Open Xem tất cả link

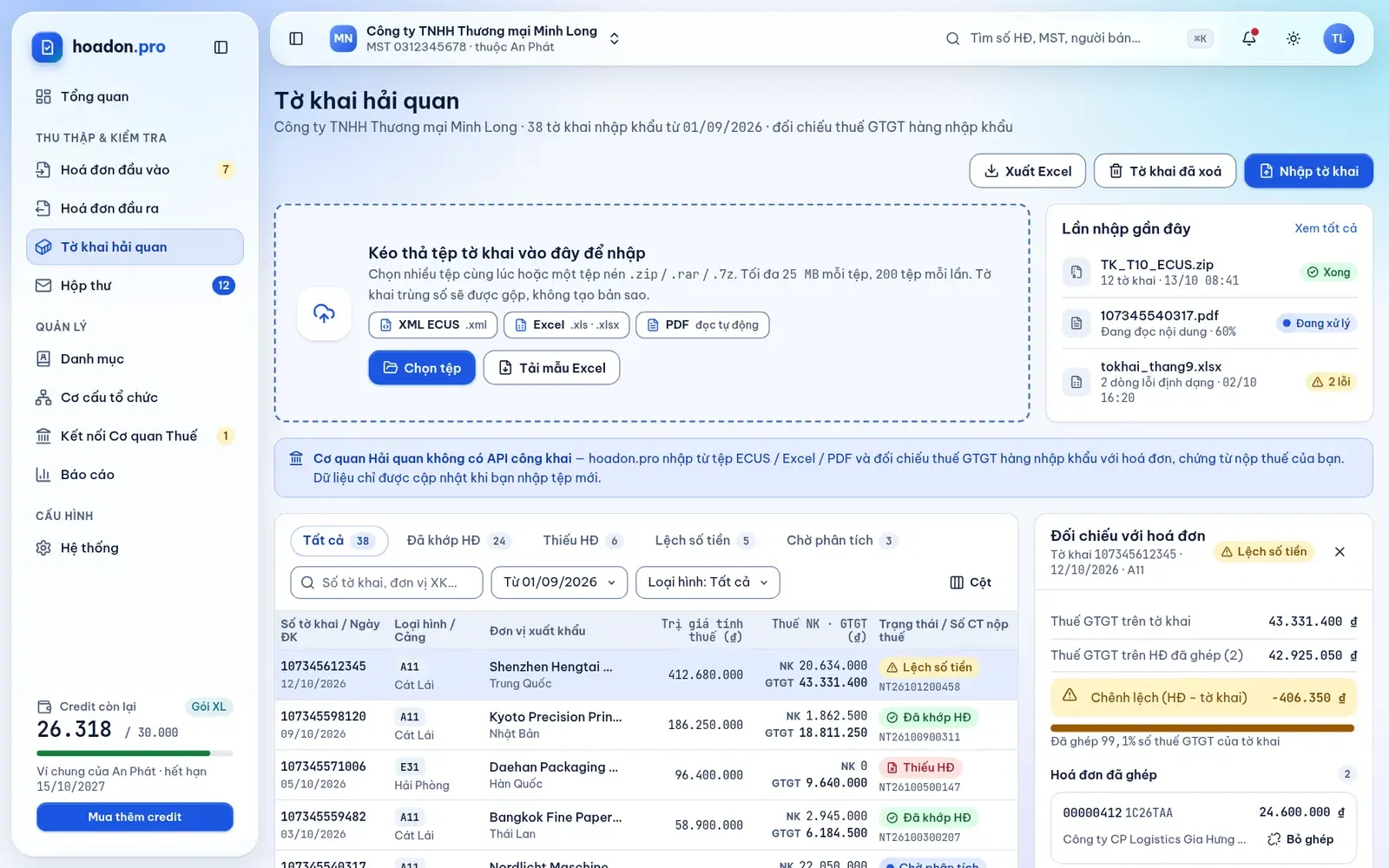(x=1326, y=228)
